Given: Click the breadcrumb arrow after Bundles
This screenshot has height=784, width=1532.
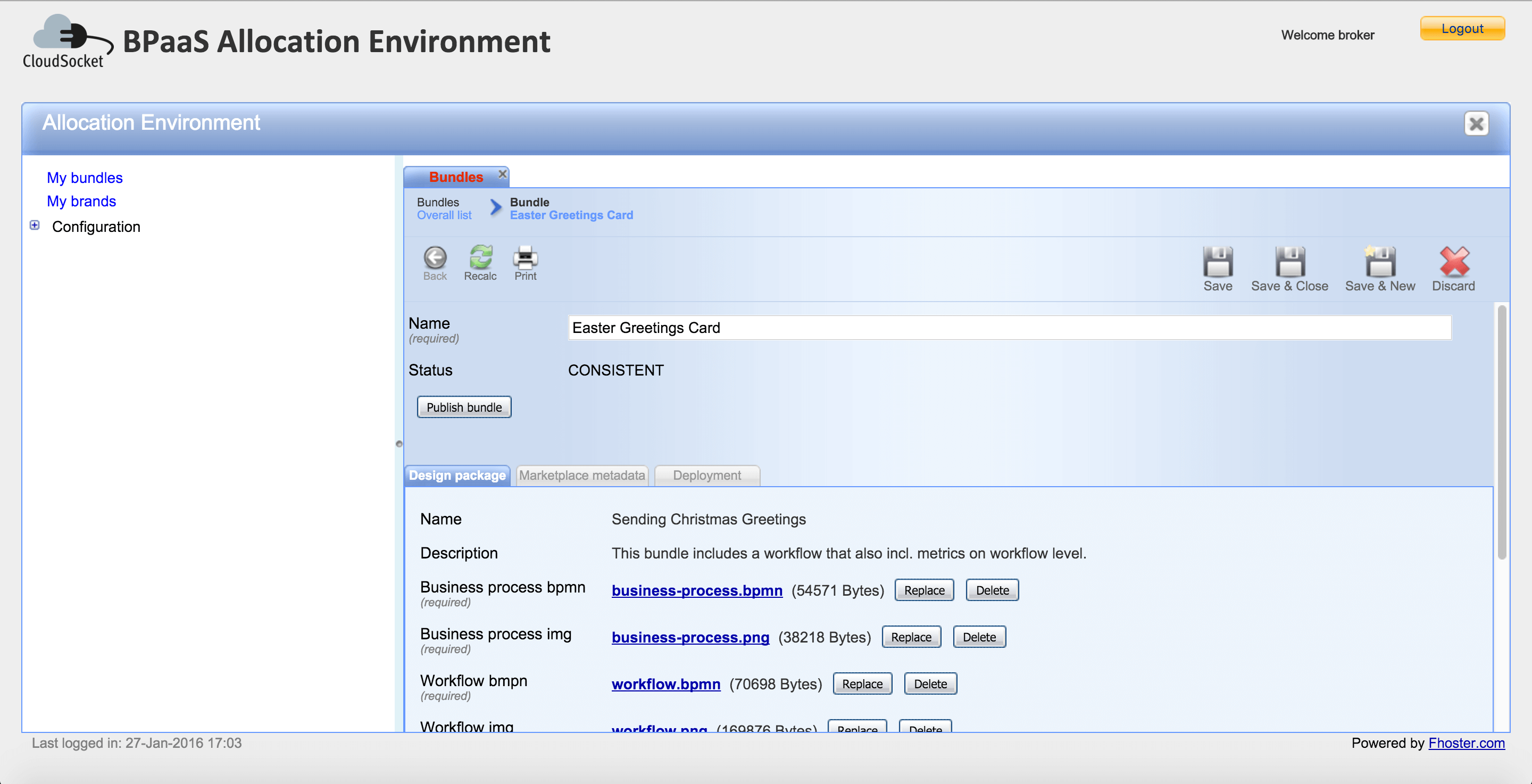Looking at the screenshot, I should pyautogui.click(x=495, y=207).
